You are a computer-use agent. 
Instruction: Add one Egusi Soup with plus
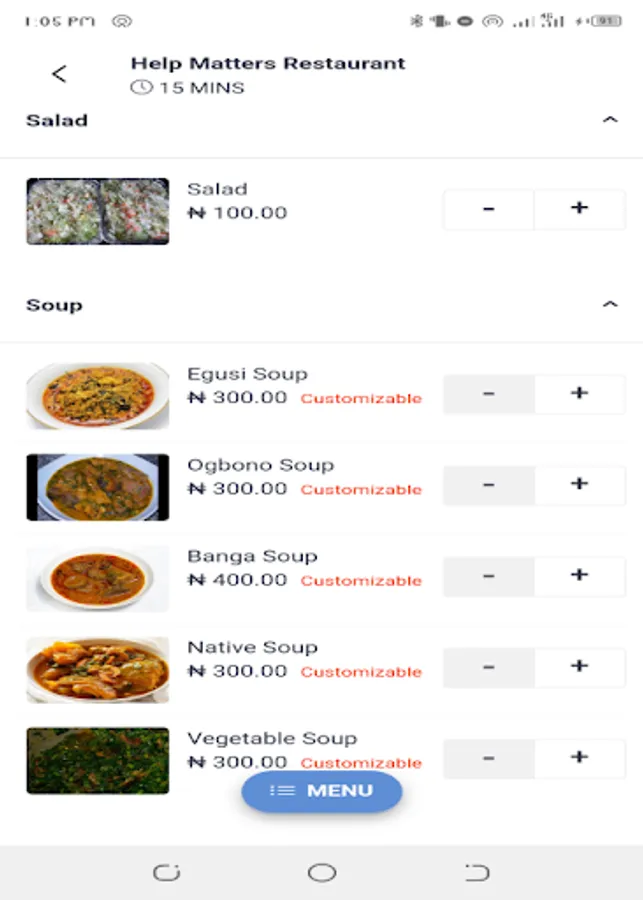[579, 394]
